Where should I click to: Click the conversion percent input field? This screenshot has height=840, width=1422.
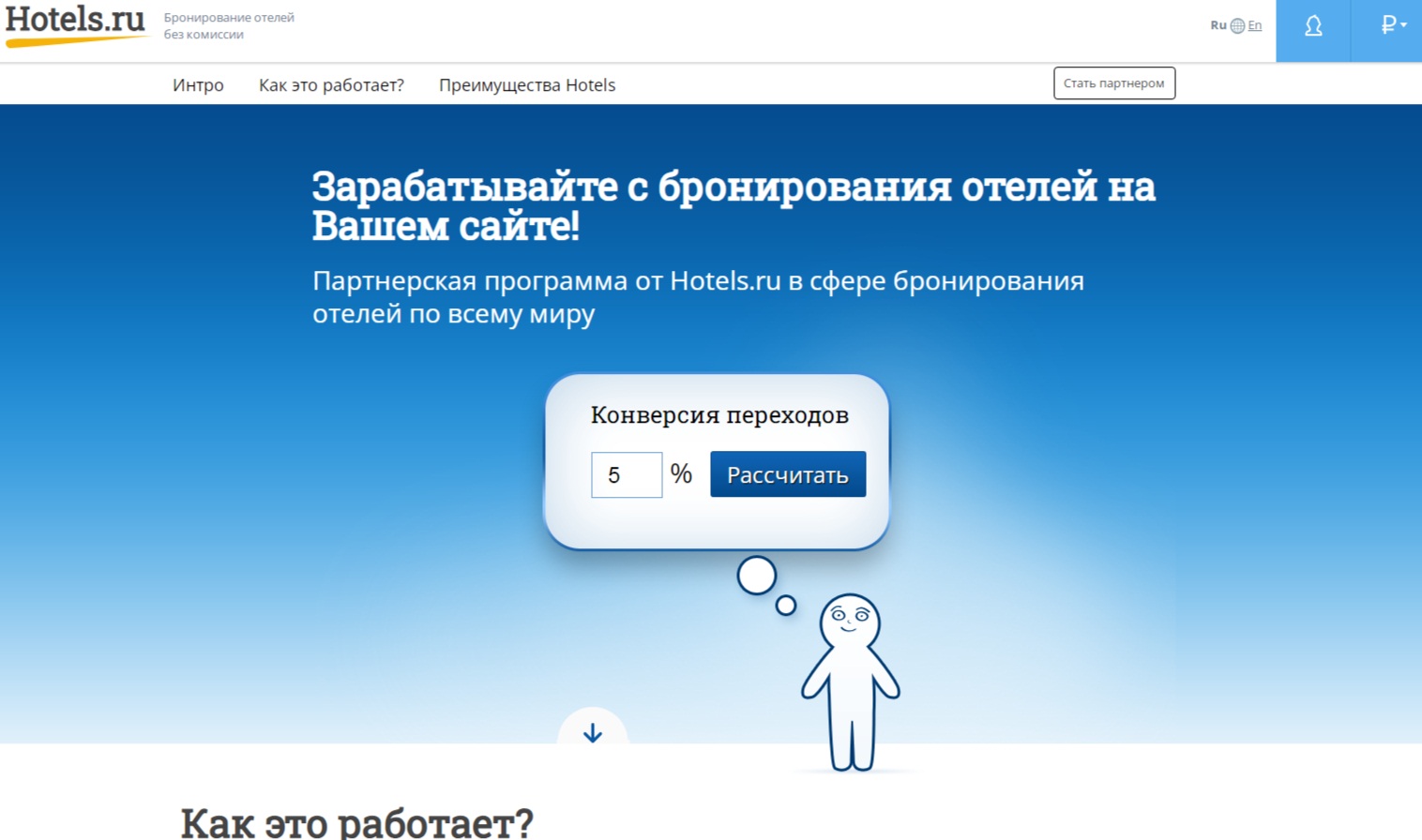pos(627,474)
